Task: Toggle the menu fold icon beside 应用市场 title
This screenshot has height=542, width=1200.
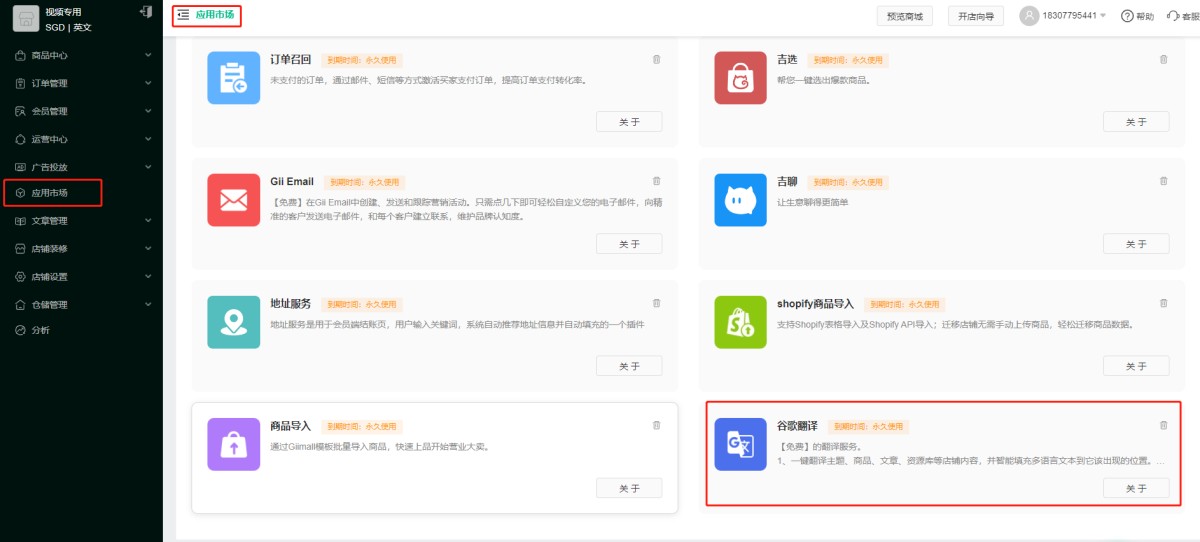Action: tap(183, 15)
